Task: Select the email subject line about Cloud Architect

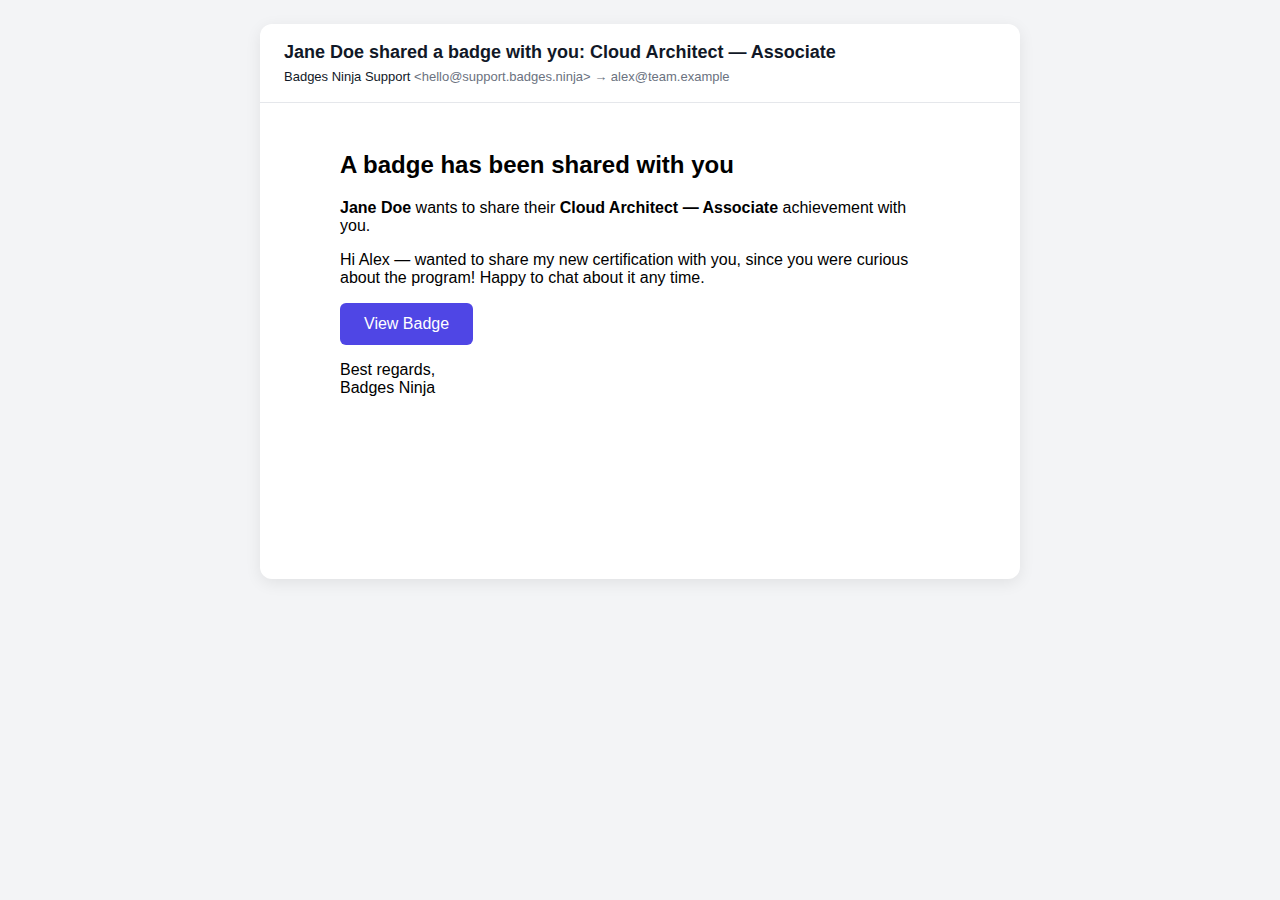Action: [x=559, y=51]
